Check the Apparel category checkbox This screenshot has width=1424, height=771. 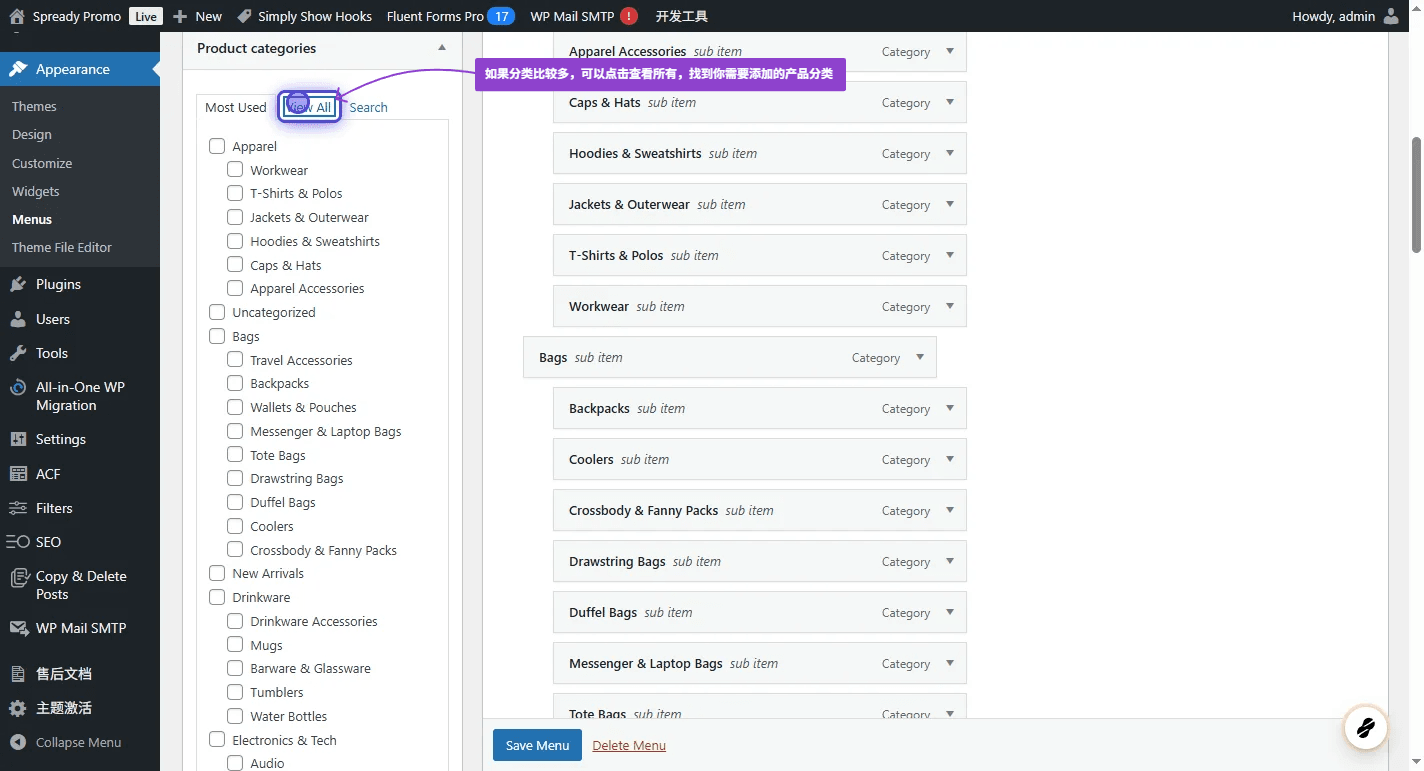[217, 146]
